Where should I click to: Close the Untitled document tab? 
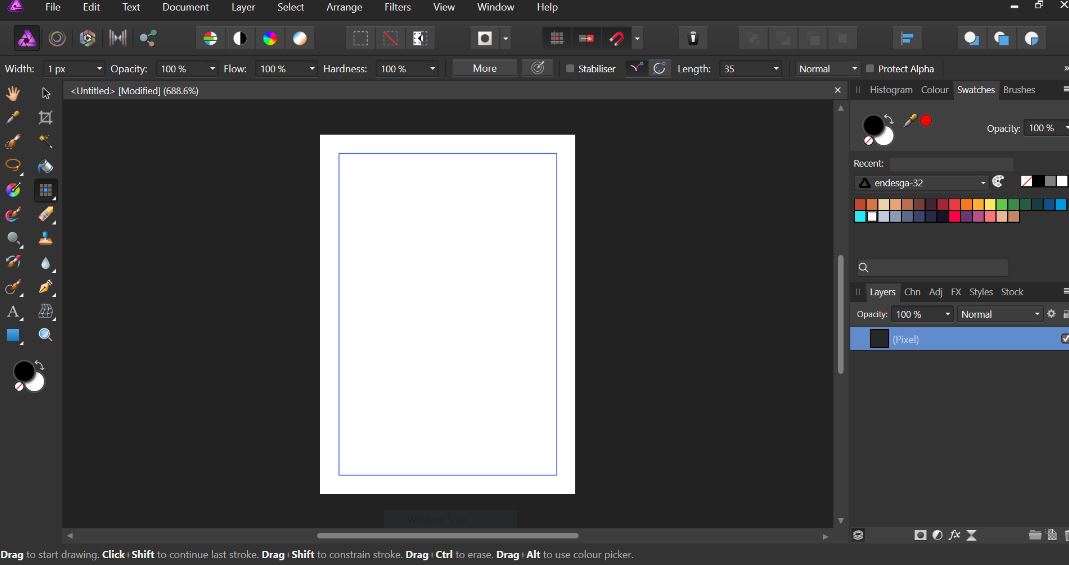coord(837,90)
